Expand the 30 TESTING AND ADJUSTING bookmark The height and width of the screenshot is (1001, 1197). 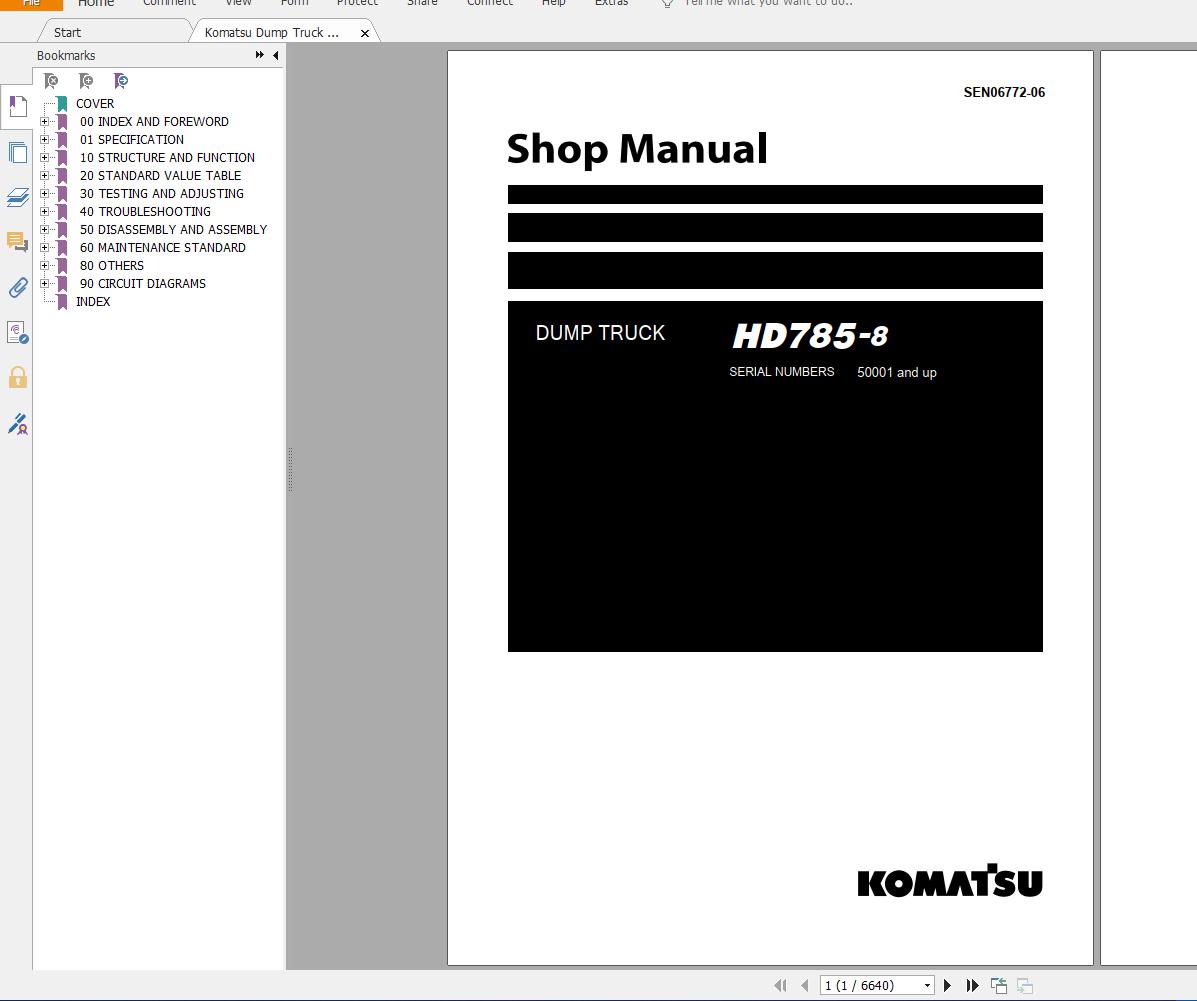click(x=44, y=193)
